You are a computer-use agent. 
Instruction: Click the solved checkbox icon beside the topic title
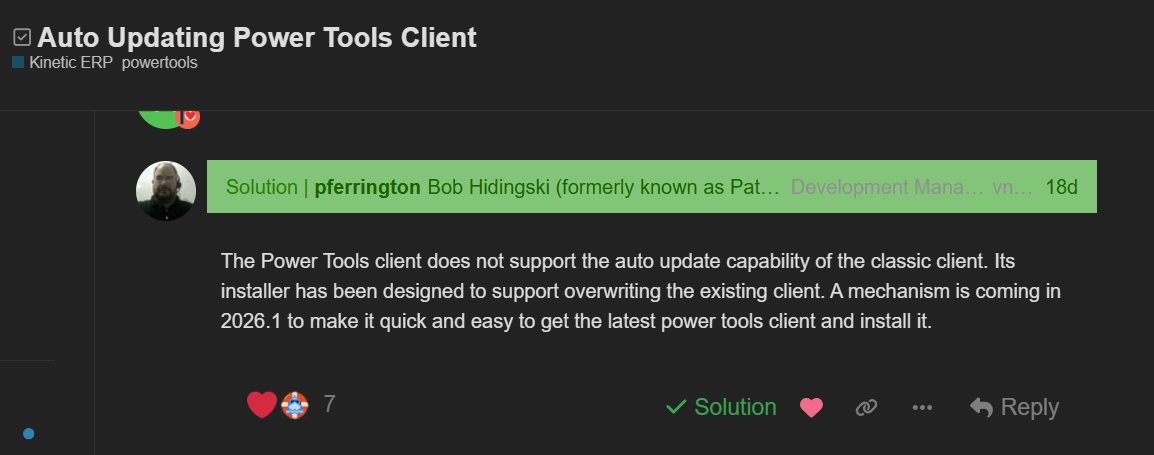pos(22,38)
